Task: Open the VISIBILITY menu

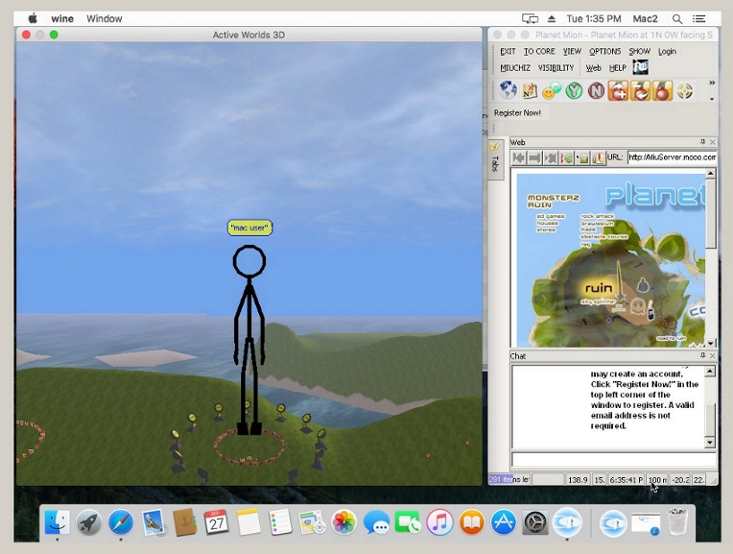Action: point(556,68)
